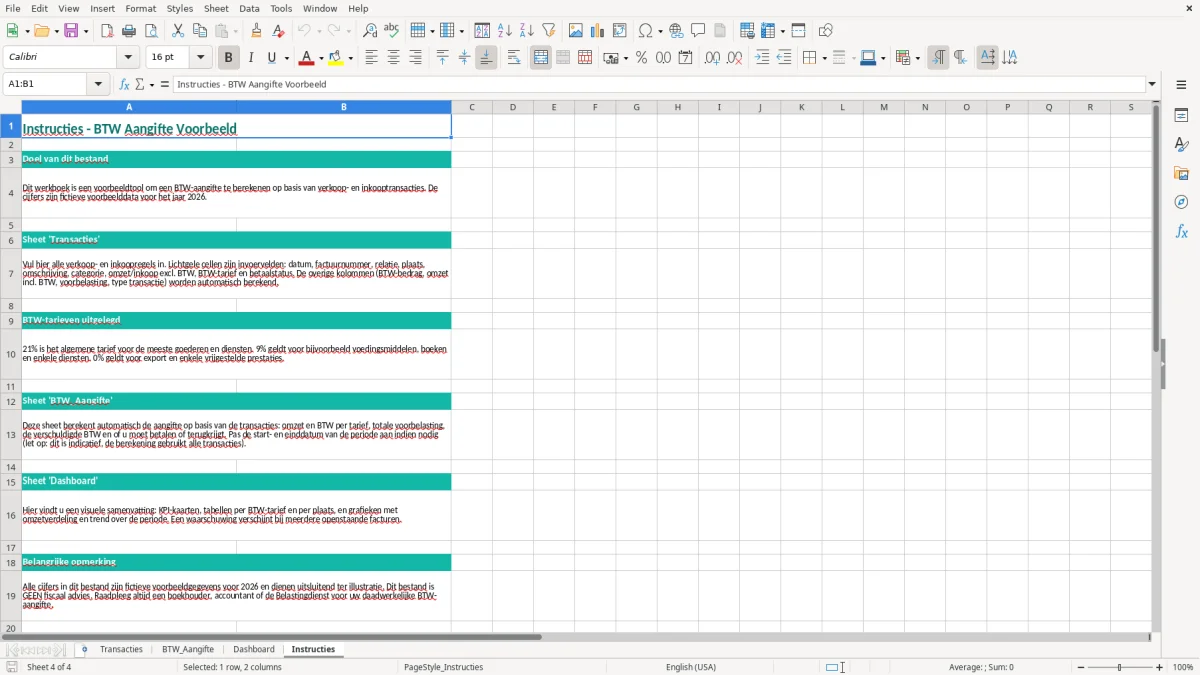This screenshot has height=675, width=1200.
Task: Click the AutoFilter funnel icon
Action: [549, 31]
